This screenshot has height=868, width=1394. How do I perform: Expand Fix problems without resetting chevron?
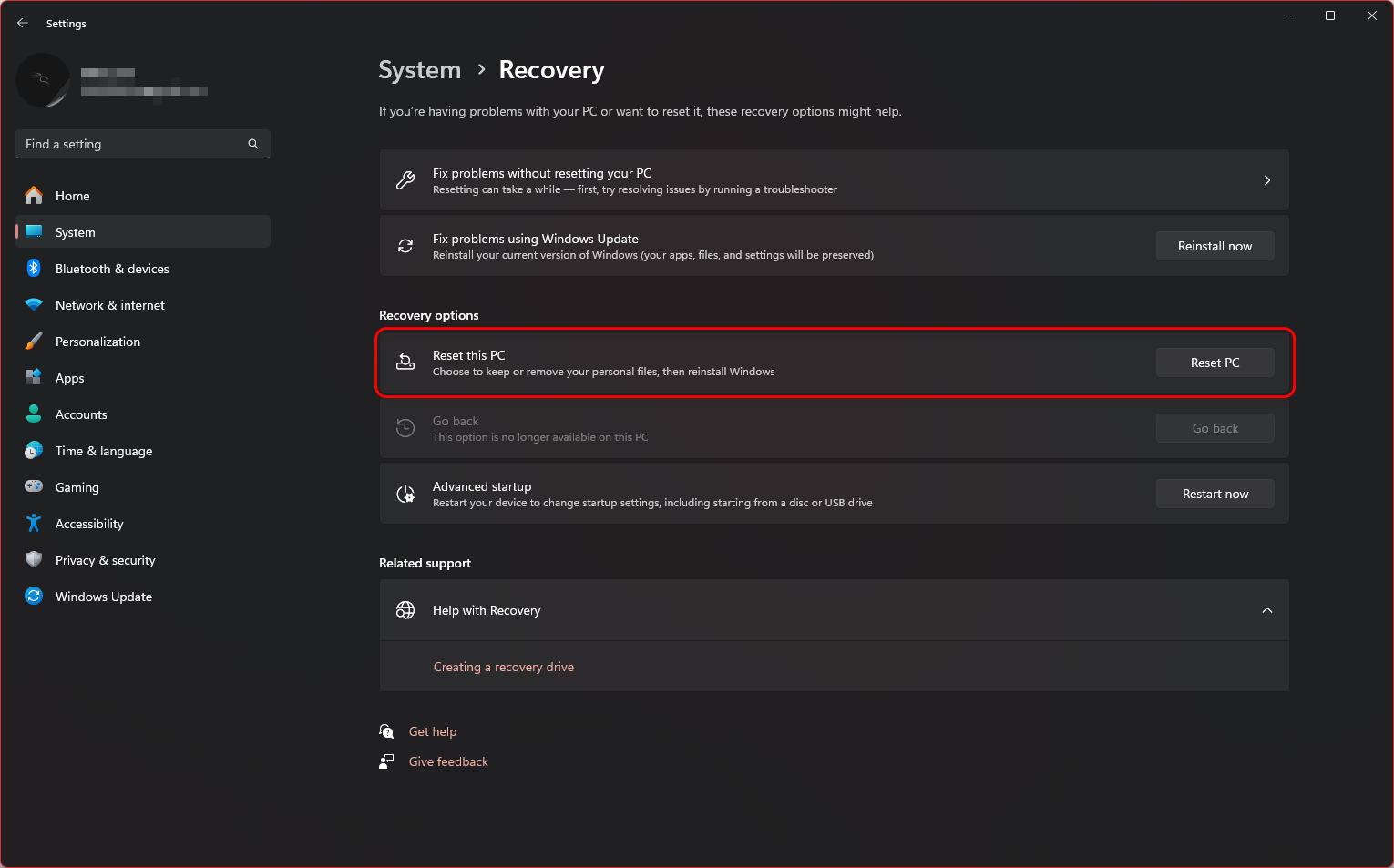tap(1266, 180)
